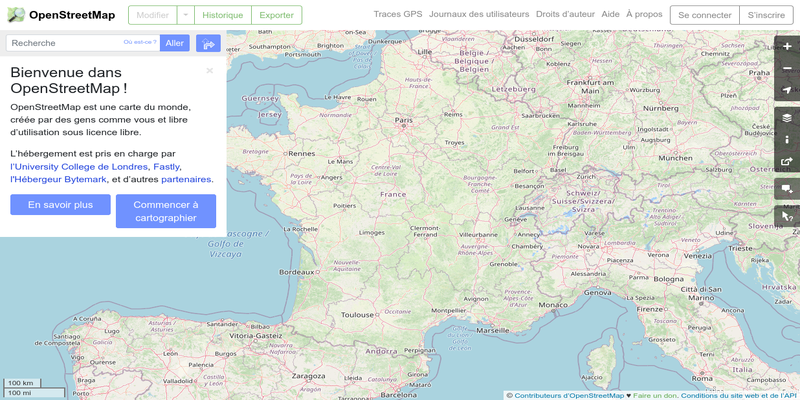Open Contributeurs d'OpenStreetMap link
This screenshot has width=800, height=400.
click(569, 395)
